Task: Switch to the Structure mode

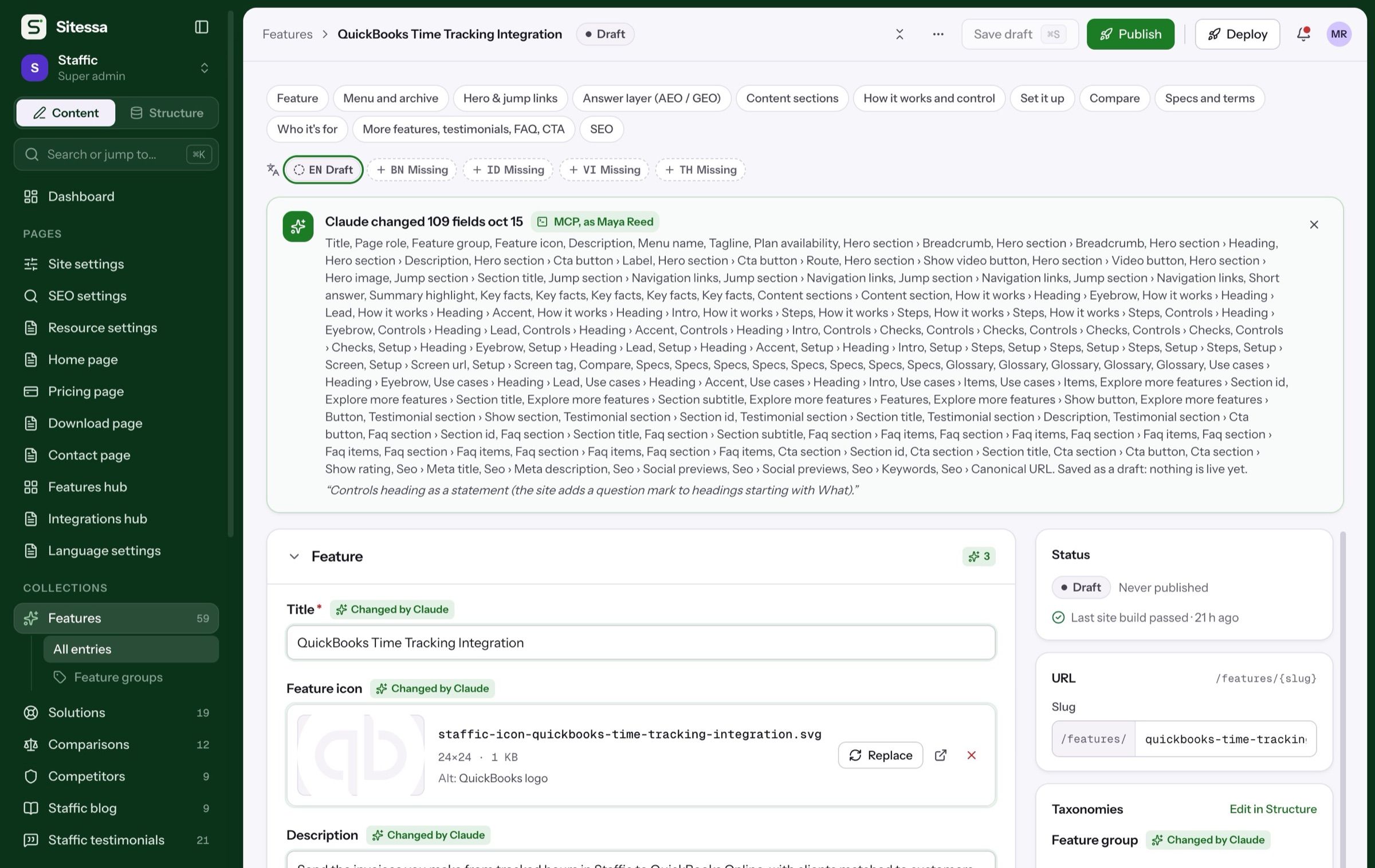Action: [x=167, y=113]
